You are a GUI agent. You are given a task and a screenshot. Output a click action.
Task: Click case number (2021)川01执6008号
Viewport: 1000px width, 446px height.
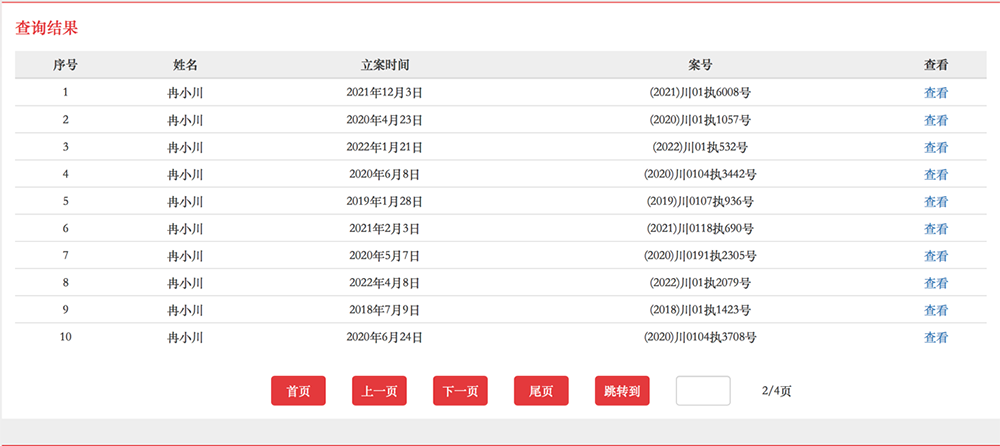(x=700, y=93)
